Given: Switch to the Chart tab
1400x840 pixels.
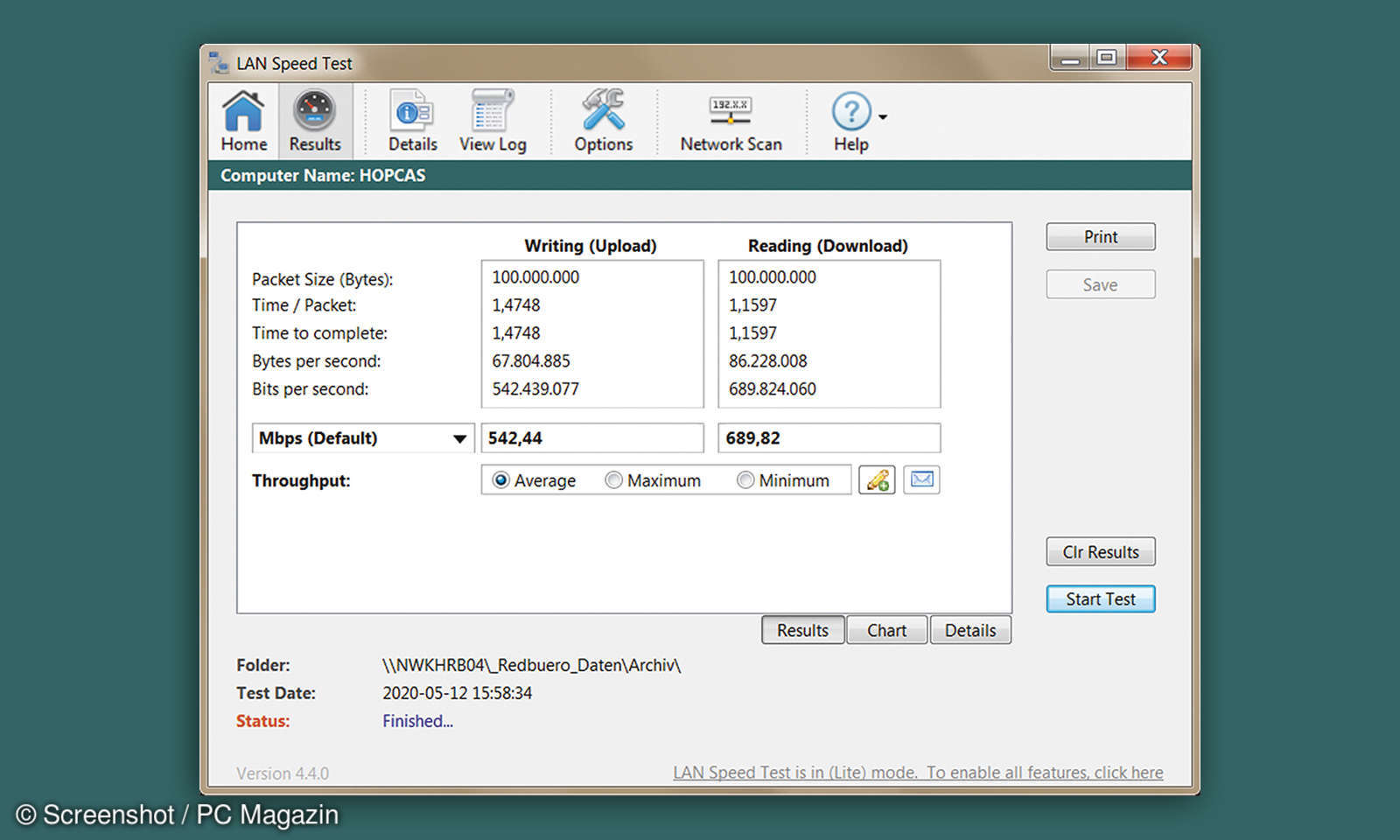Looking at the screenshot, I should click(x=886, y=630).
